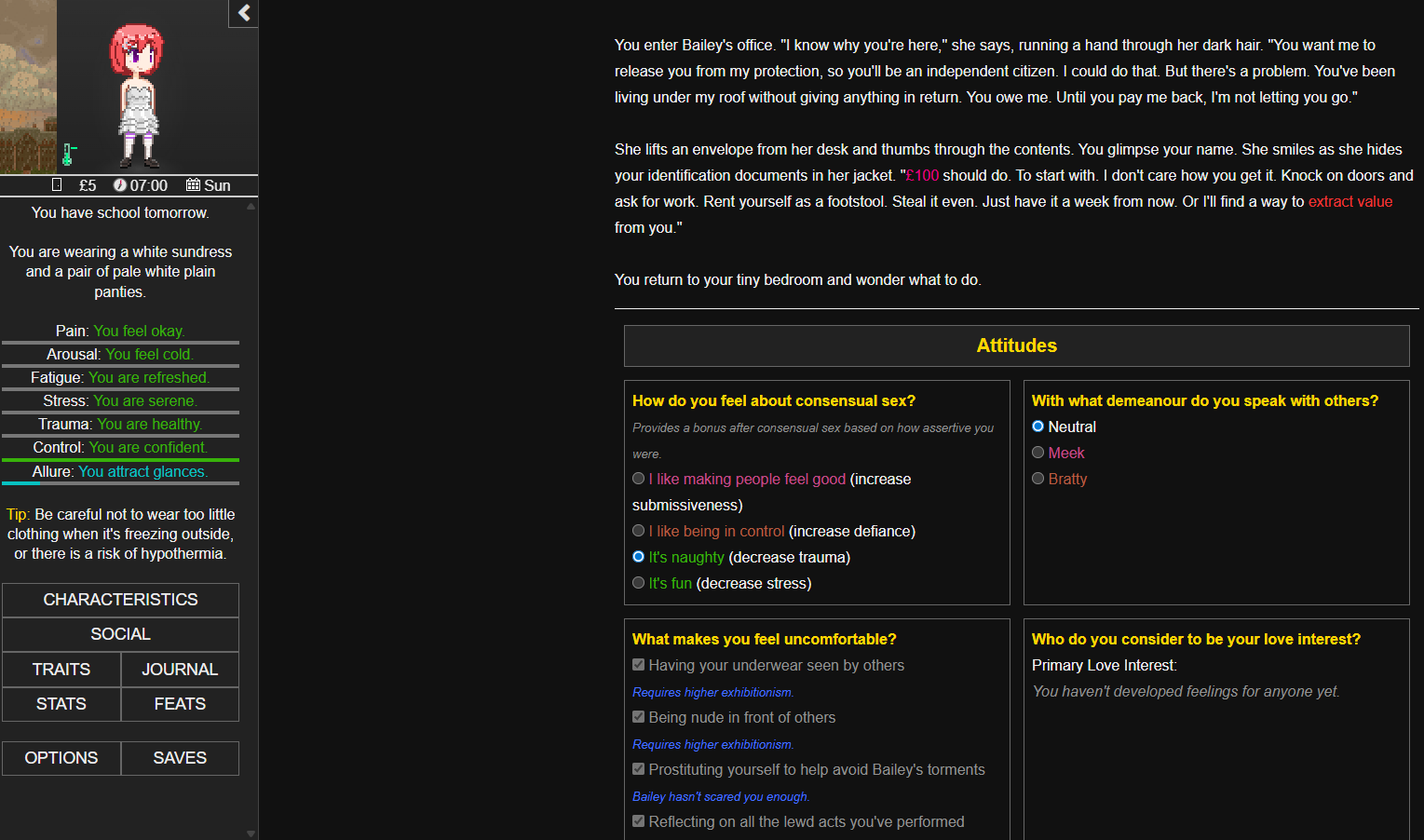Click the sidebar scrollbar up arrow

pos(251,207)
